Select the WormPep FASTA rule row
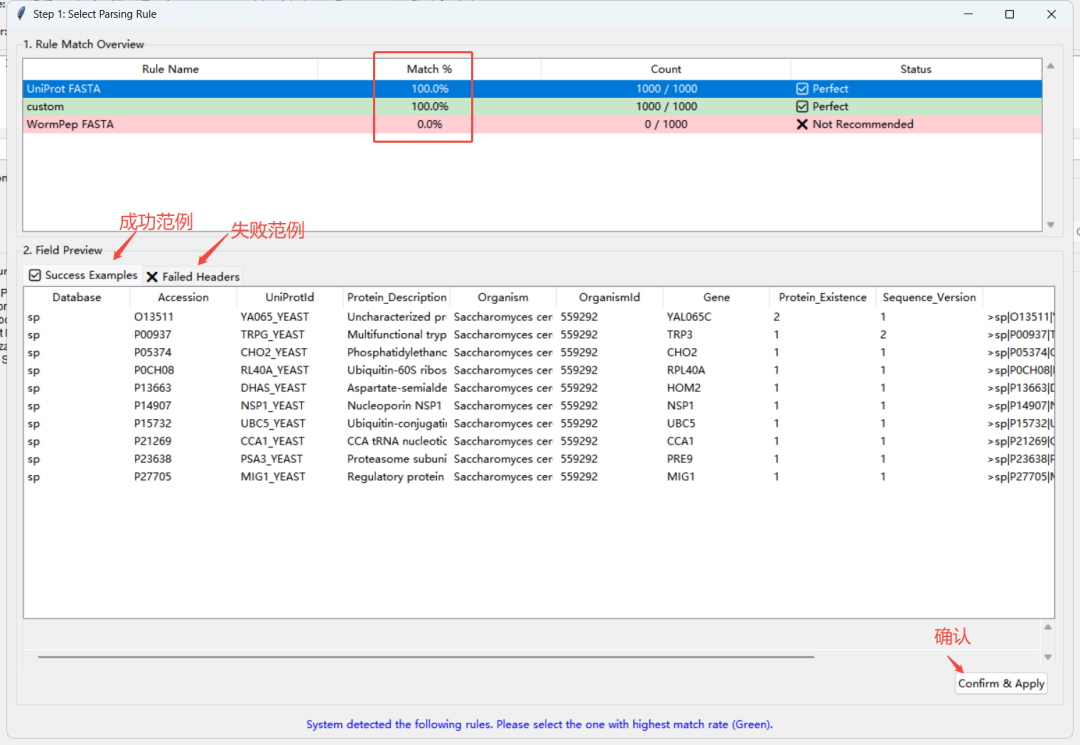The width and height of the screenshot is (1080, 745). pos(532,125)
